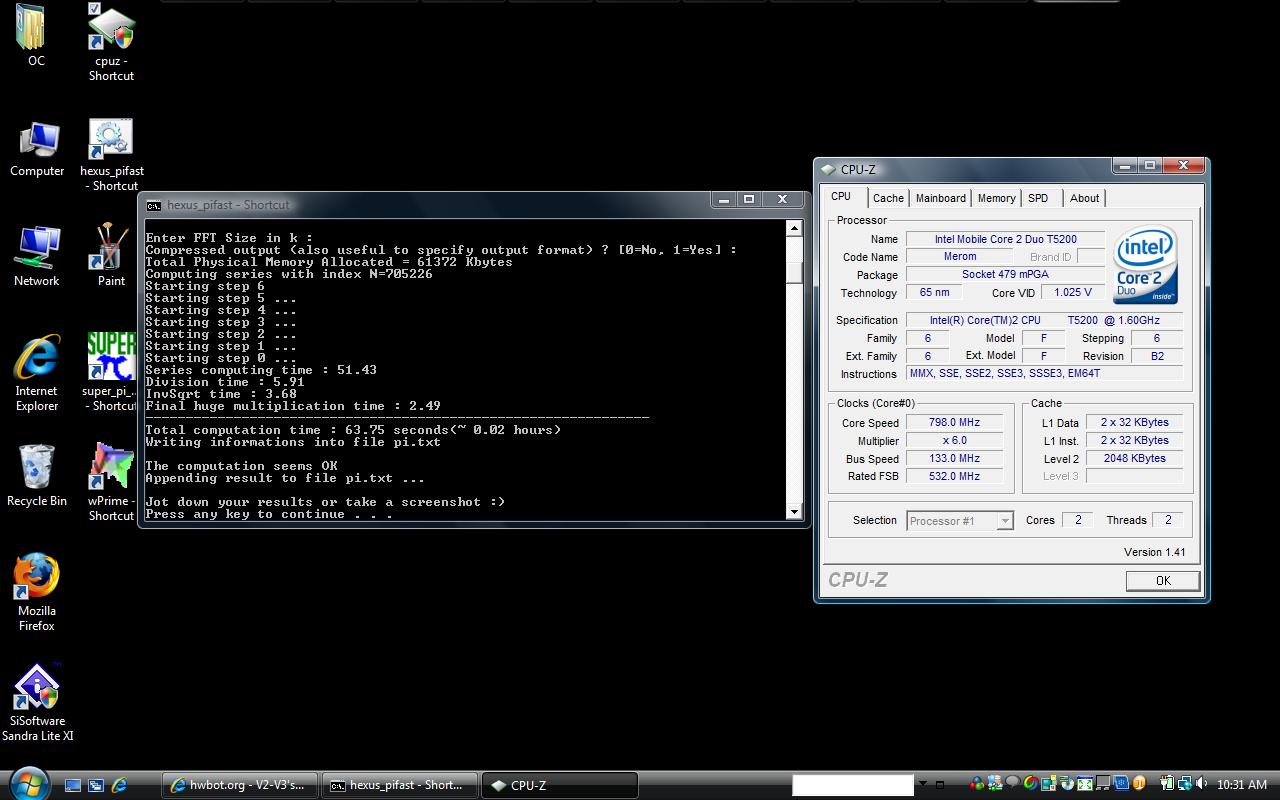Switch to the Mainboard tab
Image resolution: width=1280 pixels, height=800 pixels.
(941, 198)
